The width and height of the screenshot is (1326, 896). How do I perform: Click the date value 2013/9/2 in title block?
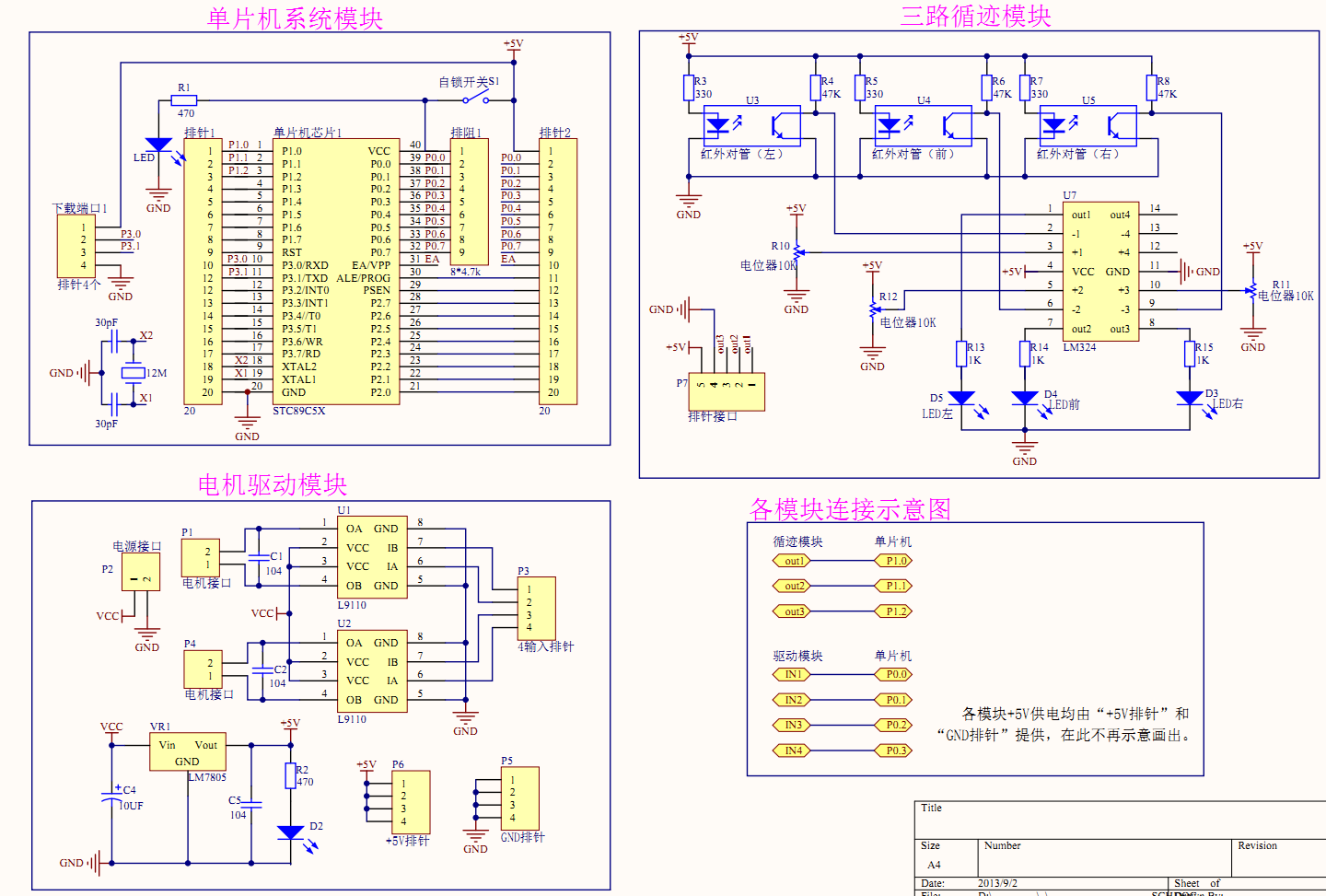(x=997, y=883)
